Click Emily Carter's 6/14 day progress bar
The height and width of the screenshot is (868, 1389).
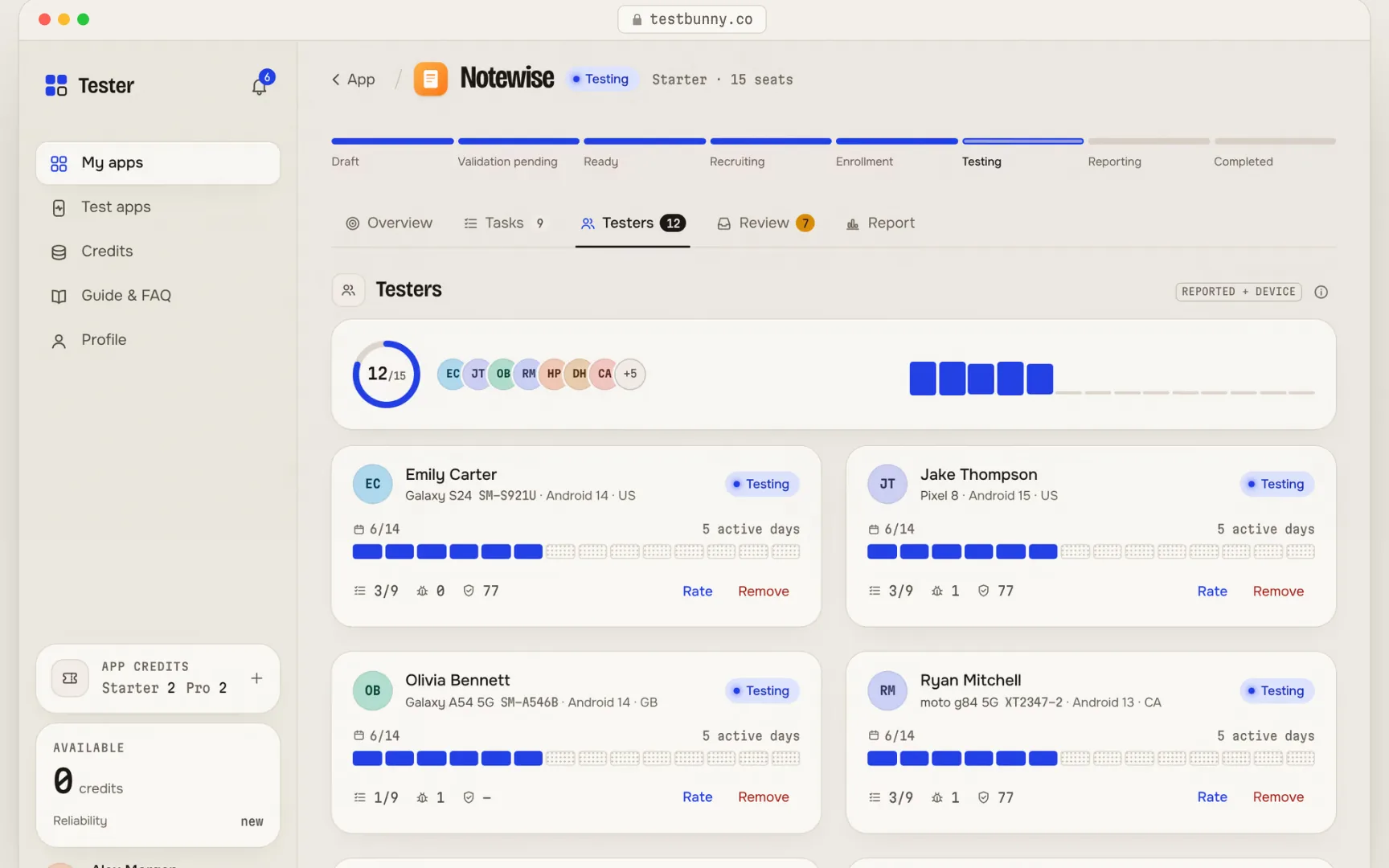tap(576, 551)
